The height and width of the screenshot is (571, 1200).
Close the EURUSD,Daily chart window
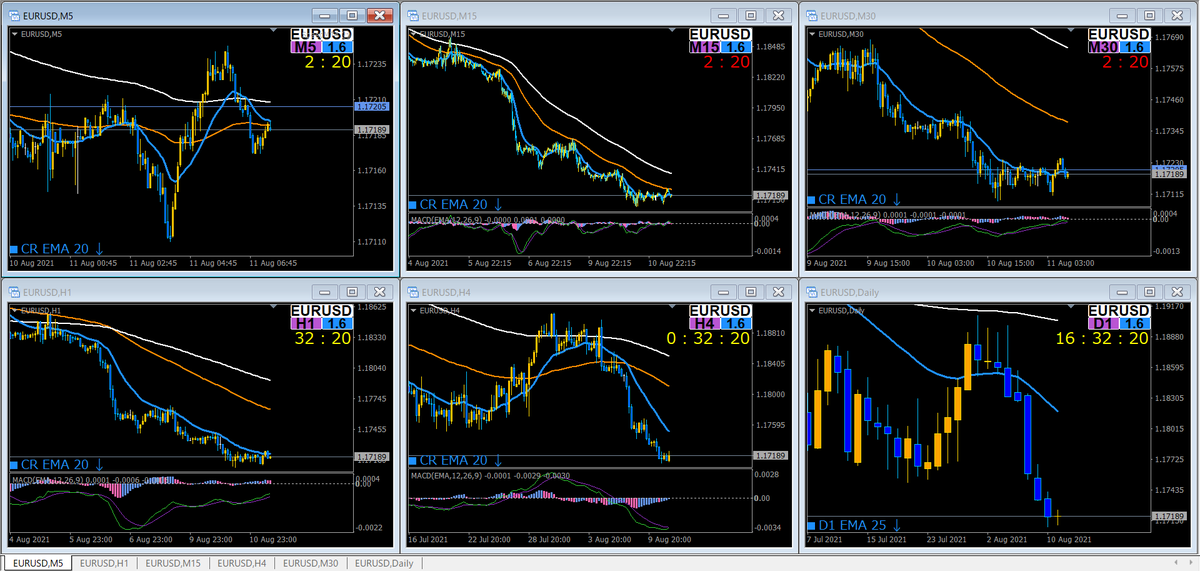pos(1179,292)
